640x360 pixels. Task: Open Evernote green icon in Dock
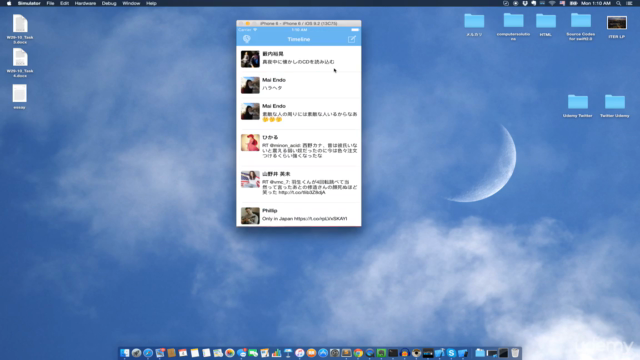click(381, 353)
